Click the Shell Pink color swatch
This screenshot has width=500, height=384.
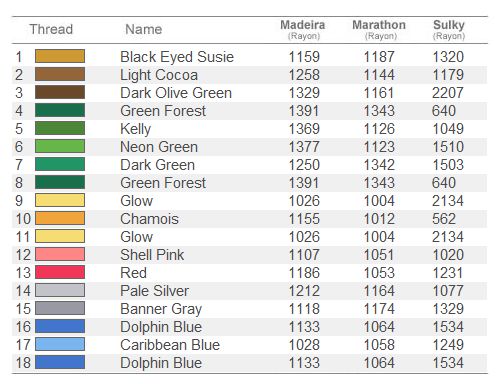[x=60, y=254]
